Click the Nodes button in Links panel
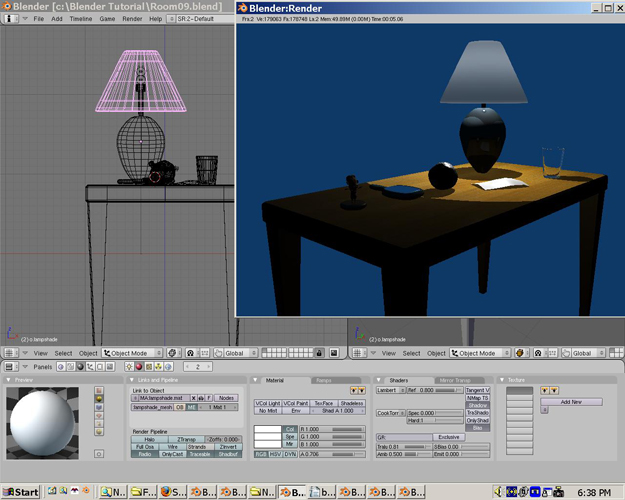The width and height of the screenshot is (625, 500). tap(227, 398)
